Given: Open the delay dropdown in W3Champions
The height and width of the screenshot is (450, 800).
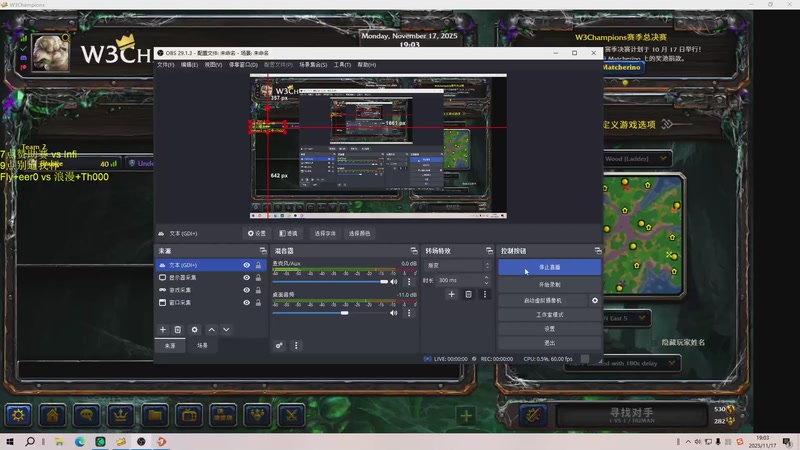Looking at the screenshot, I should [622, 363].
